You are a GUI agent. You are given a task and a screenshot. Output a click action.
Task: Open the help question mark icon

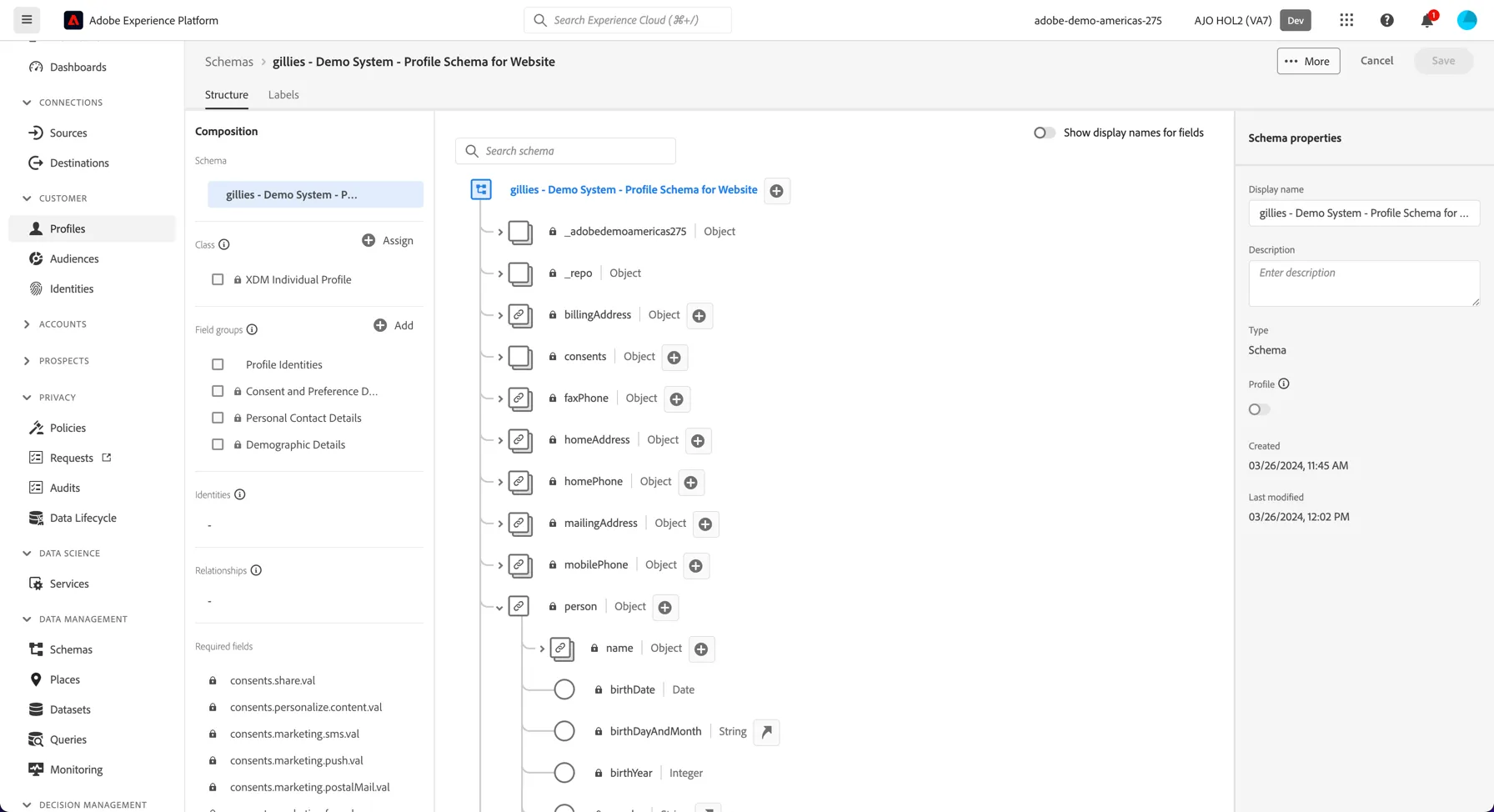(1387, 20)
